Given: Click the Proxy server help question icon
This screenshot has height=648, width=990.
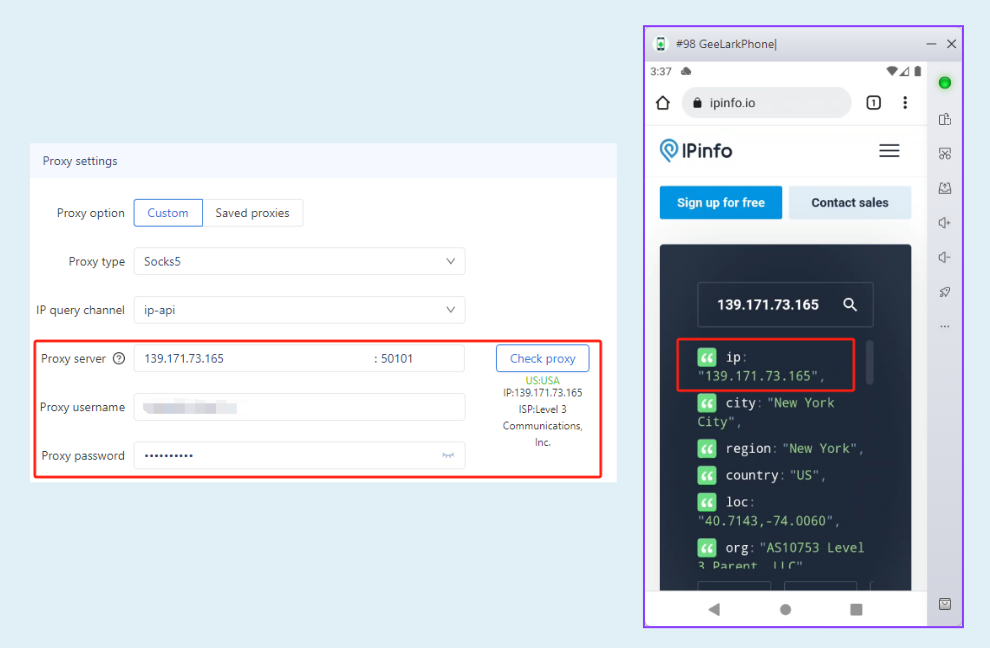Looking at the screenshot, I should [119, 359].
